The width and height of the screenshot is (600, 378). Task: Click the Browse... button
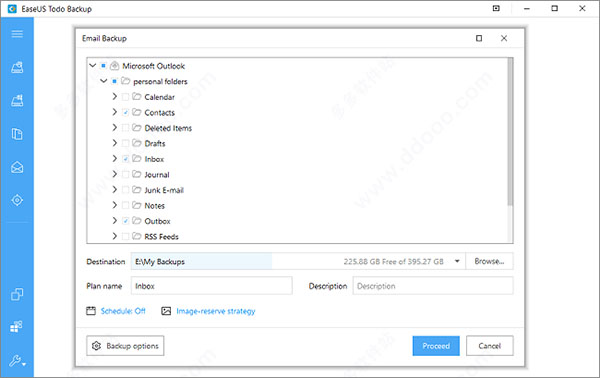[x=489, y=261]
